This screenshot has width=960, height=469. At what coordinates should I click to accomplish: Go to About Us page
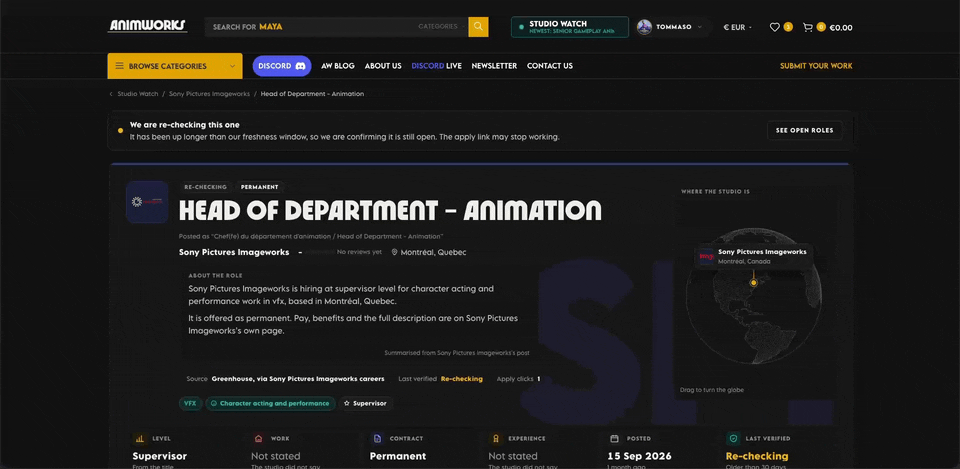pos(383,66)
